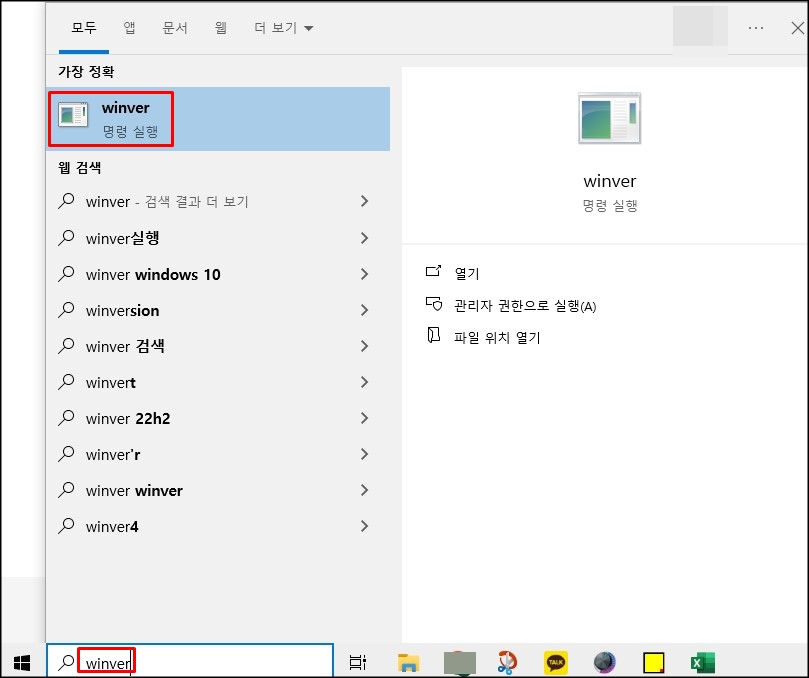Launch Excel from the taskbar
The width and height of the screenshot is (809, 678).
tap(702, 663)
